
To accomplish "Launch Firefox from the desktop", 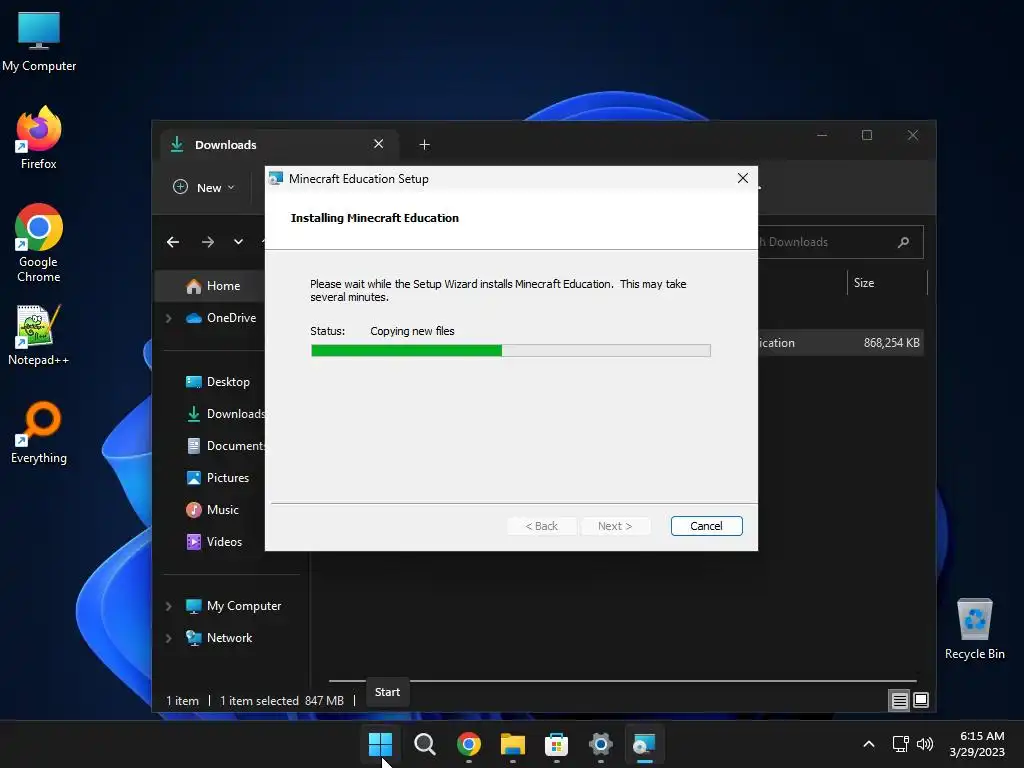I will point(39,138).
